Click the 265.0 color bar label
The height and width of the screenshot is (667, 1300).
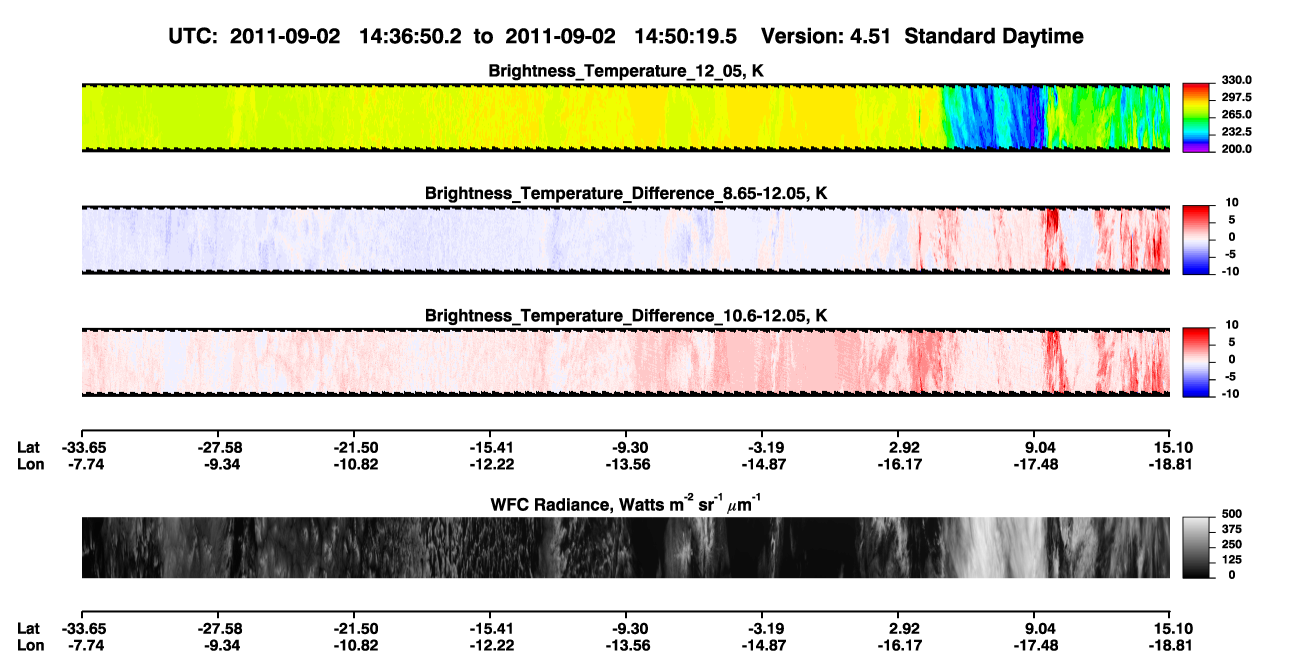pyautogui.click(x=1237, y=115)
